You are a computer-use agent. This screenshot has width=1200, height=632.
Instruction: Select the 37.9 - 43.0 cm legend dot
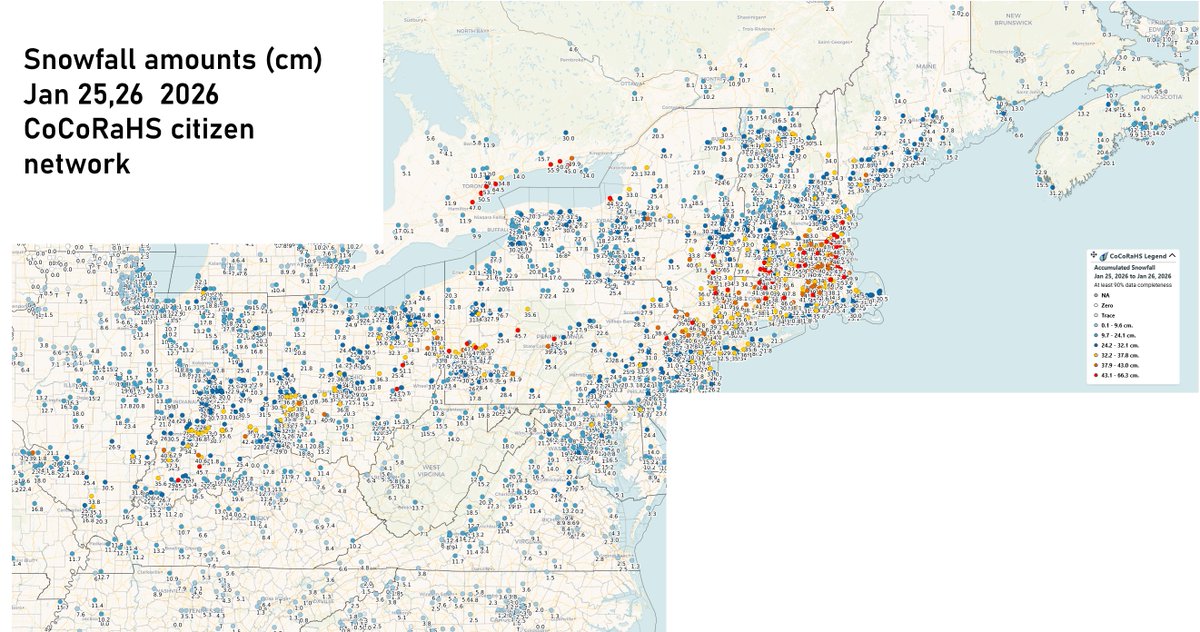tap(1096, 365)
